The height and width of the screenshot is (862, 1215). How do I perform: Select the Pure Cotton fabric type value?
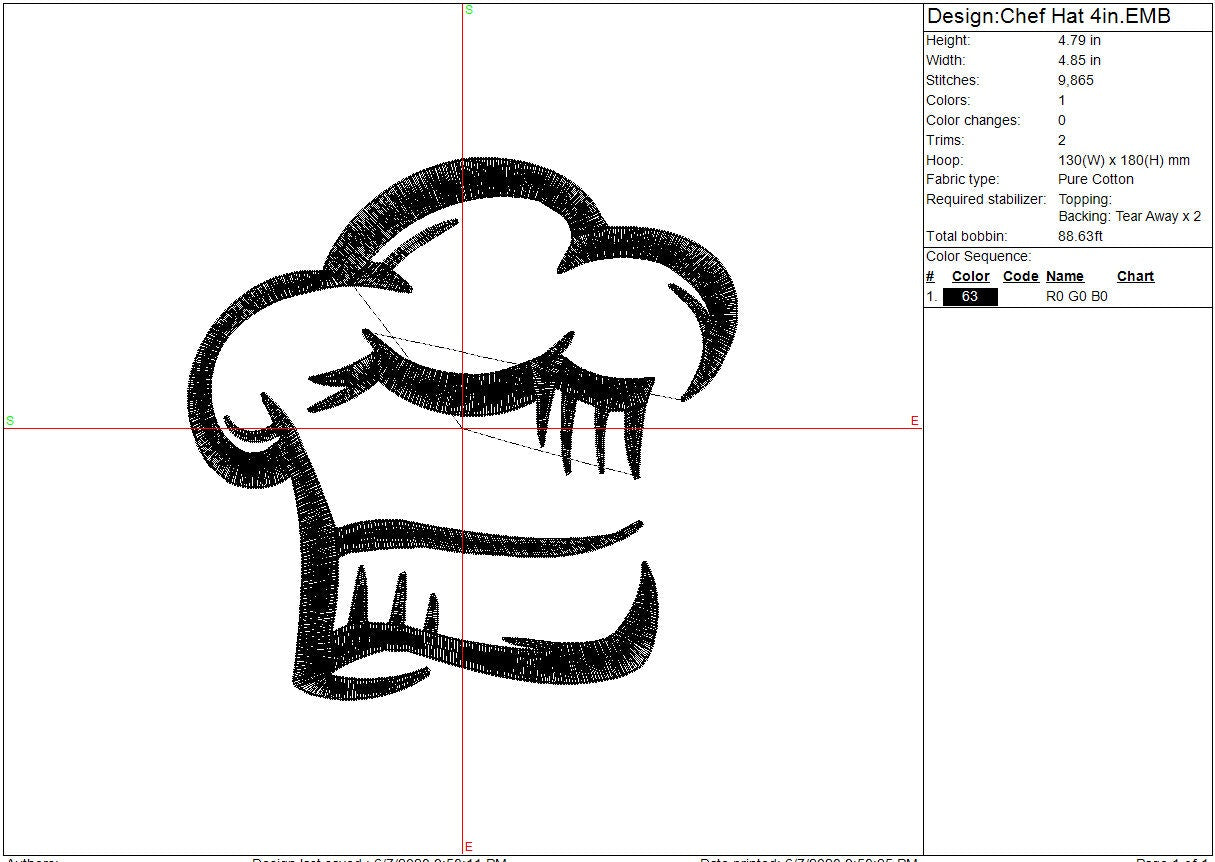1095,179
